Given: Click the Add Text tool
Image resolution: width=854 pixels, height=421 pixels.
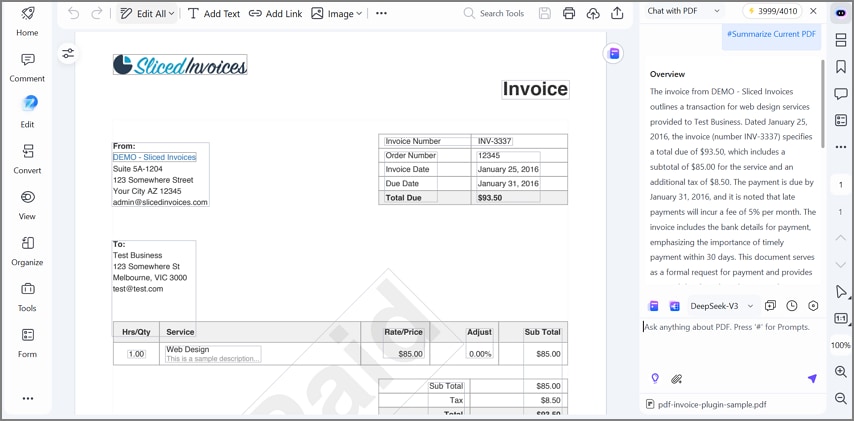Looking at the screenshot, I should coord(214,14).
